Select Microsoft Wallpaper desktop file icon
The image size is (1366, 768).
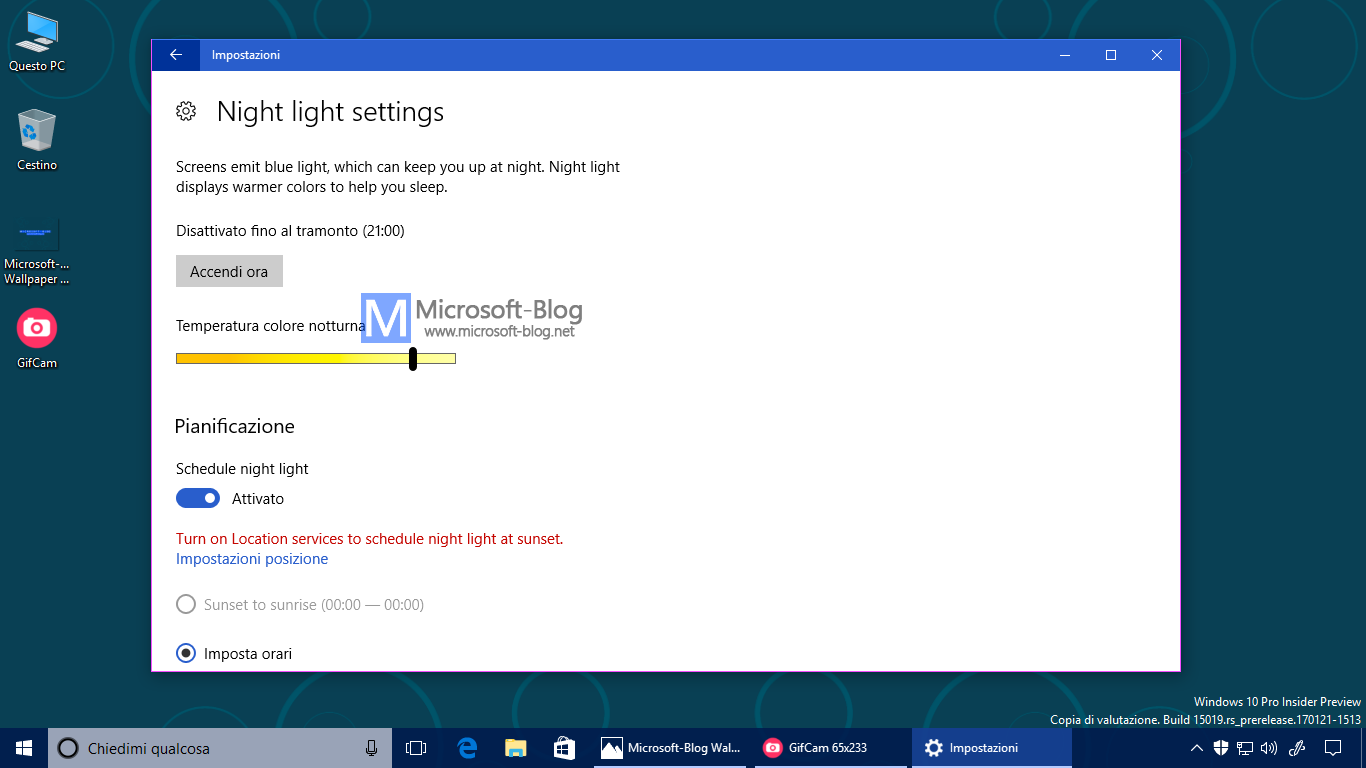37,252
